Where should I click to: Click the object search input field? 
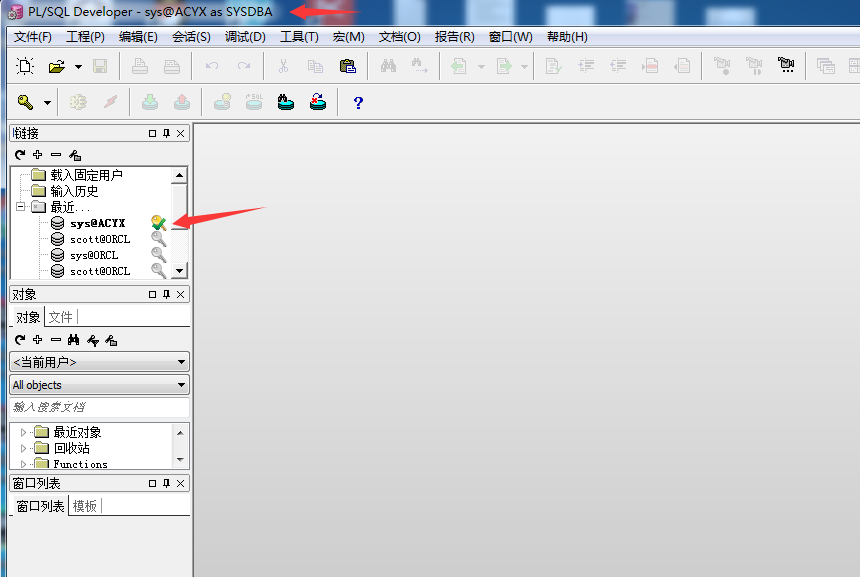99,407
